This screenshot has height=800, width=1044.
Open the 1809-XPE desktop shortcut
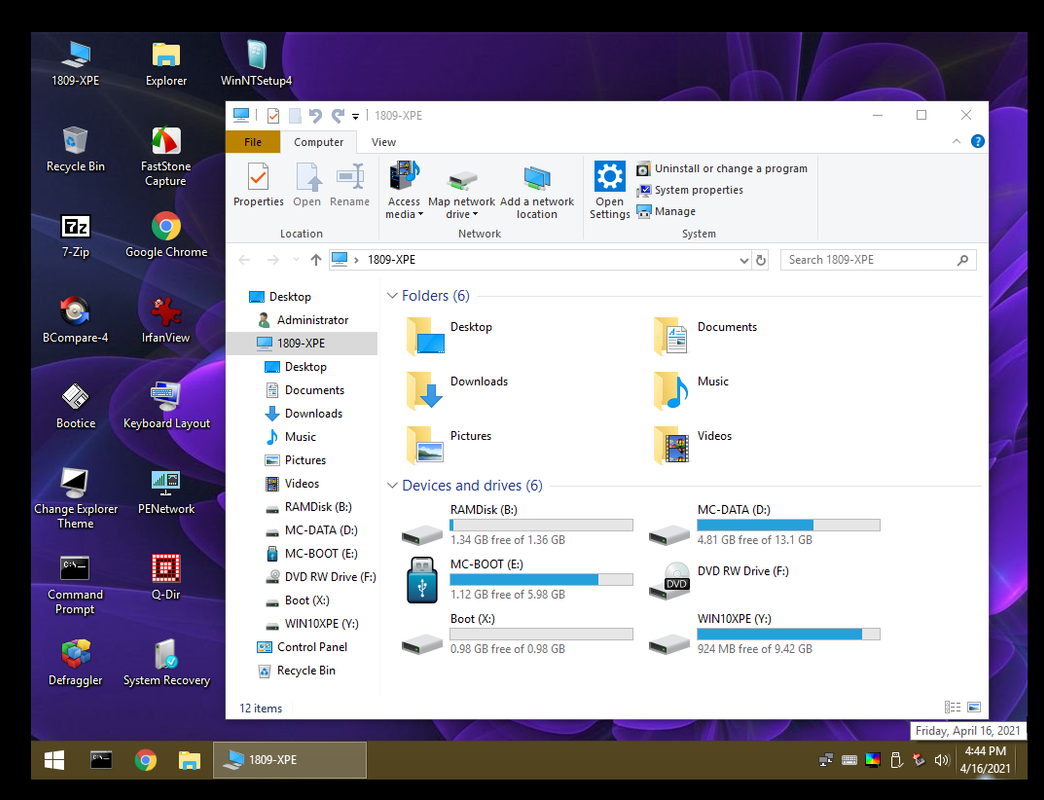(x=75, y=63)
